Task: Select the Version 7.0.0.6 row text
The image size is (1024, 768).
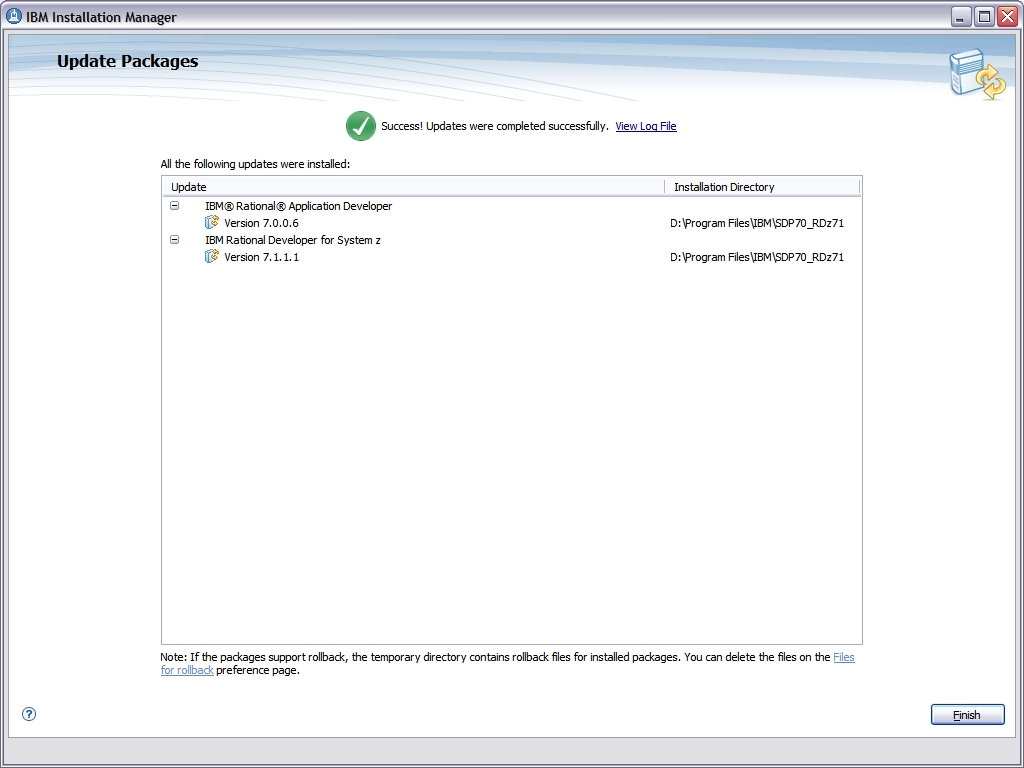Action: (x=261, y=223)
